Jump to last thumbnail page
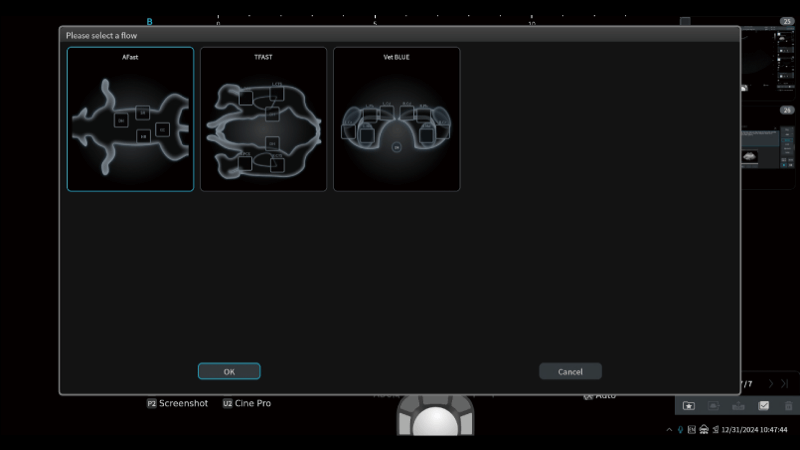Image resolution: width=800 pixels, height=450 pixels. [x=785, y=384]
